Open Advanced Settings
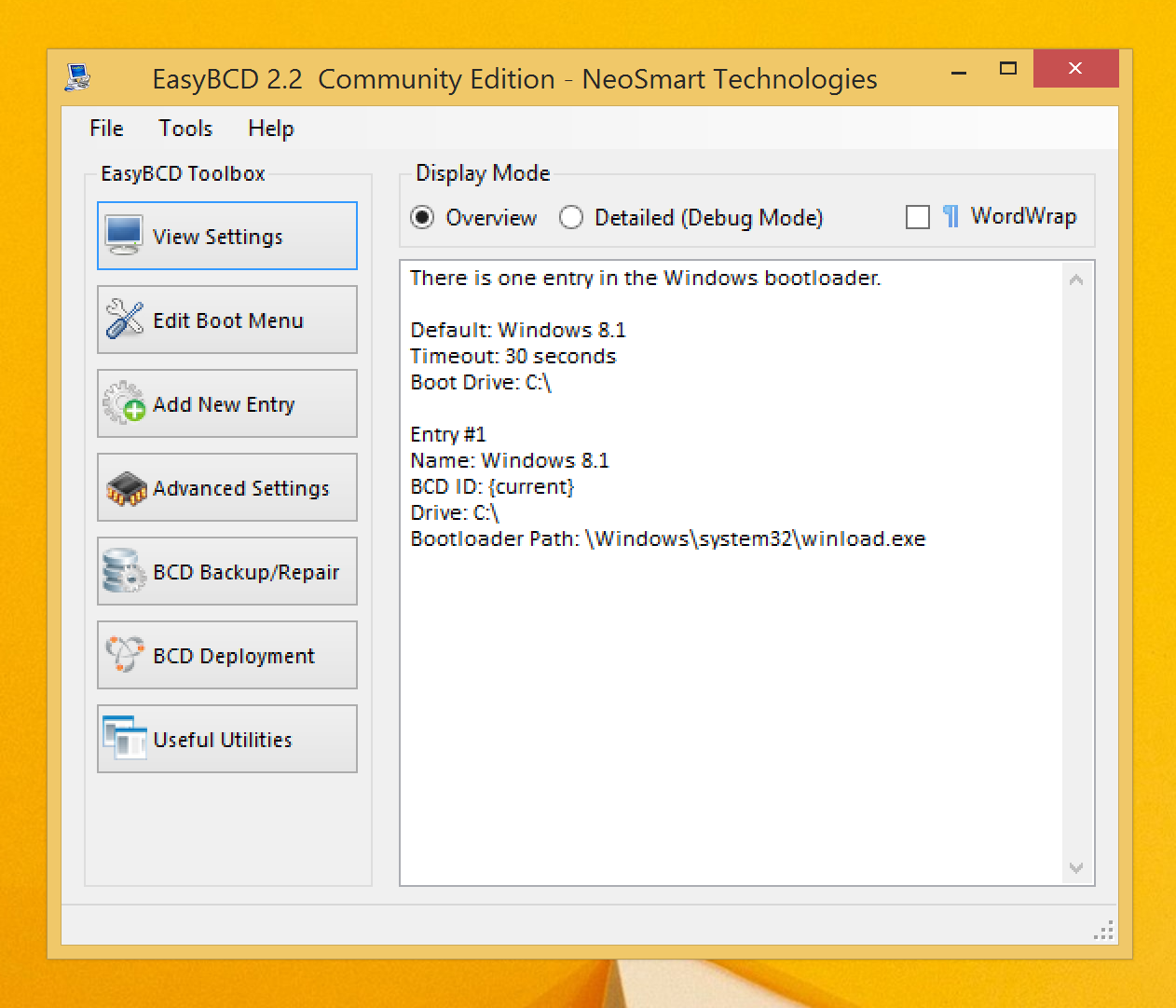The height and width of the screenshot is (1008, 1176). click(227, 487)
